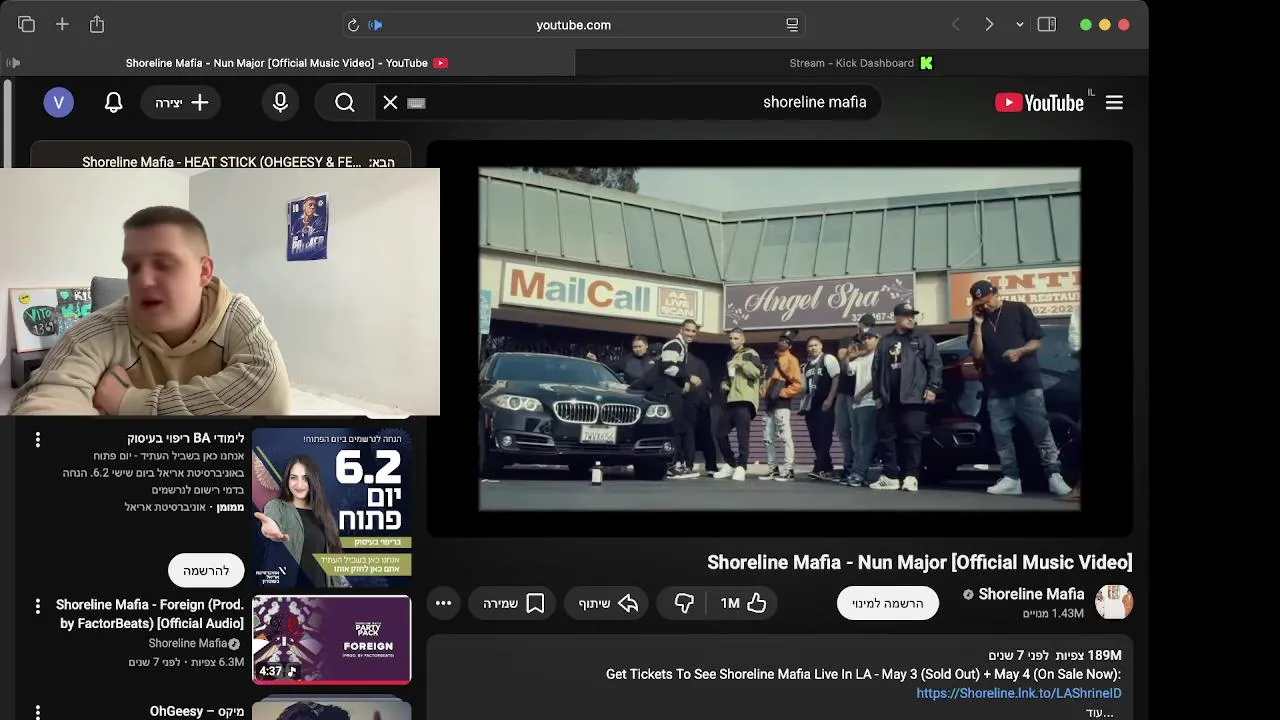Click the pinned tab speaker icon
Image resolution: width=1280 pixels, height=720 pixels.
13,63
